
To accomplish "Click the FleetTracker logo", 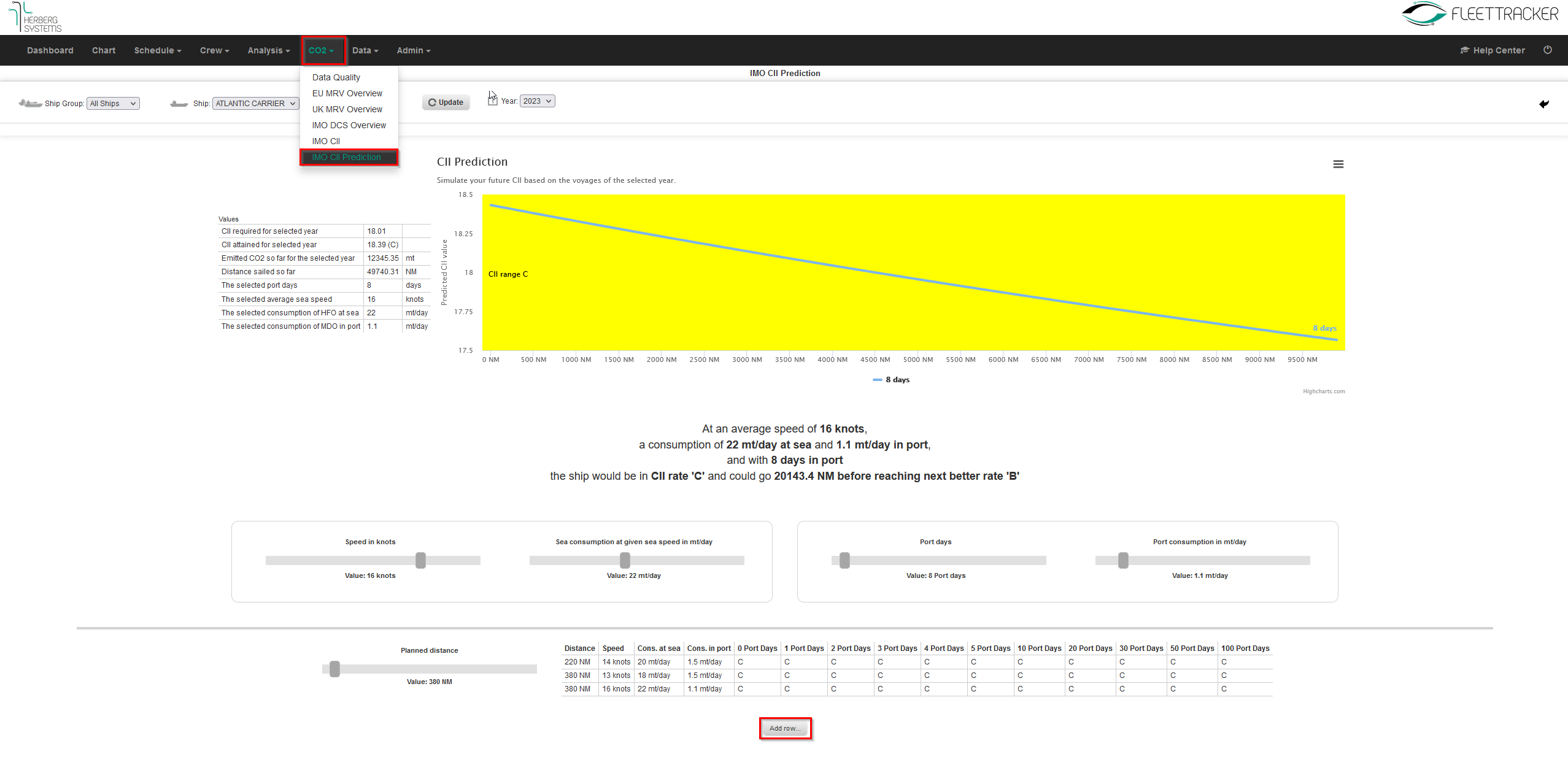I will (x=1480, y=14).
